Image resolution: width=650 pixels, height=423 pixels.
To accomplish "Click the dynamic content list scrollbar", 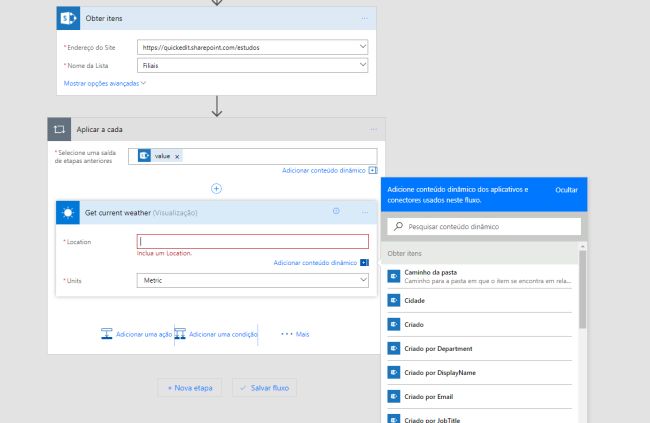I will [582, 289].
